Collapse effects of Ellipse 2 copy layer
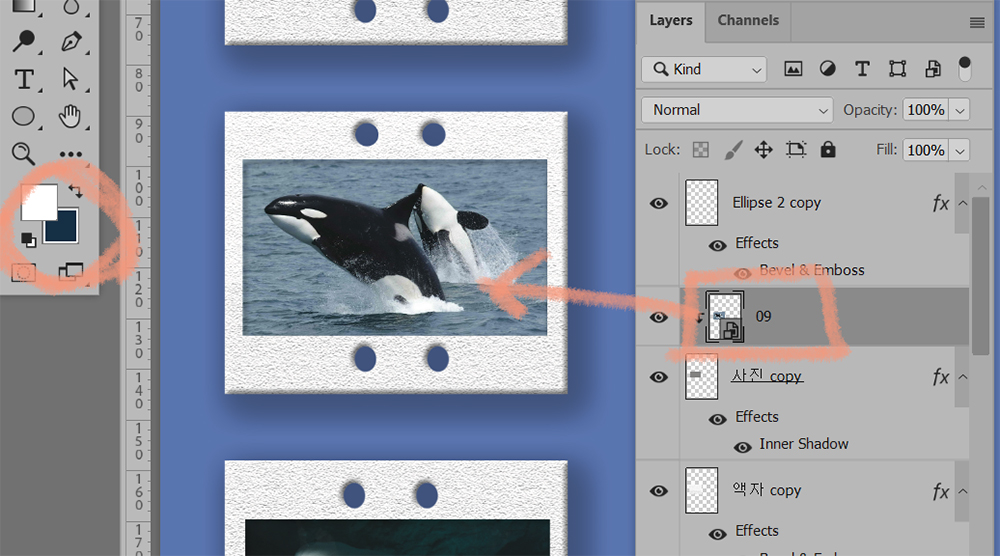 pos(963,203)
